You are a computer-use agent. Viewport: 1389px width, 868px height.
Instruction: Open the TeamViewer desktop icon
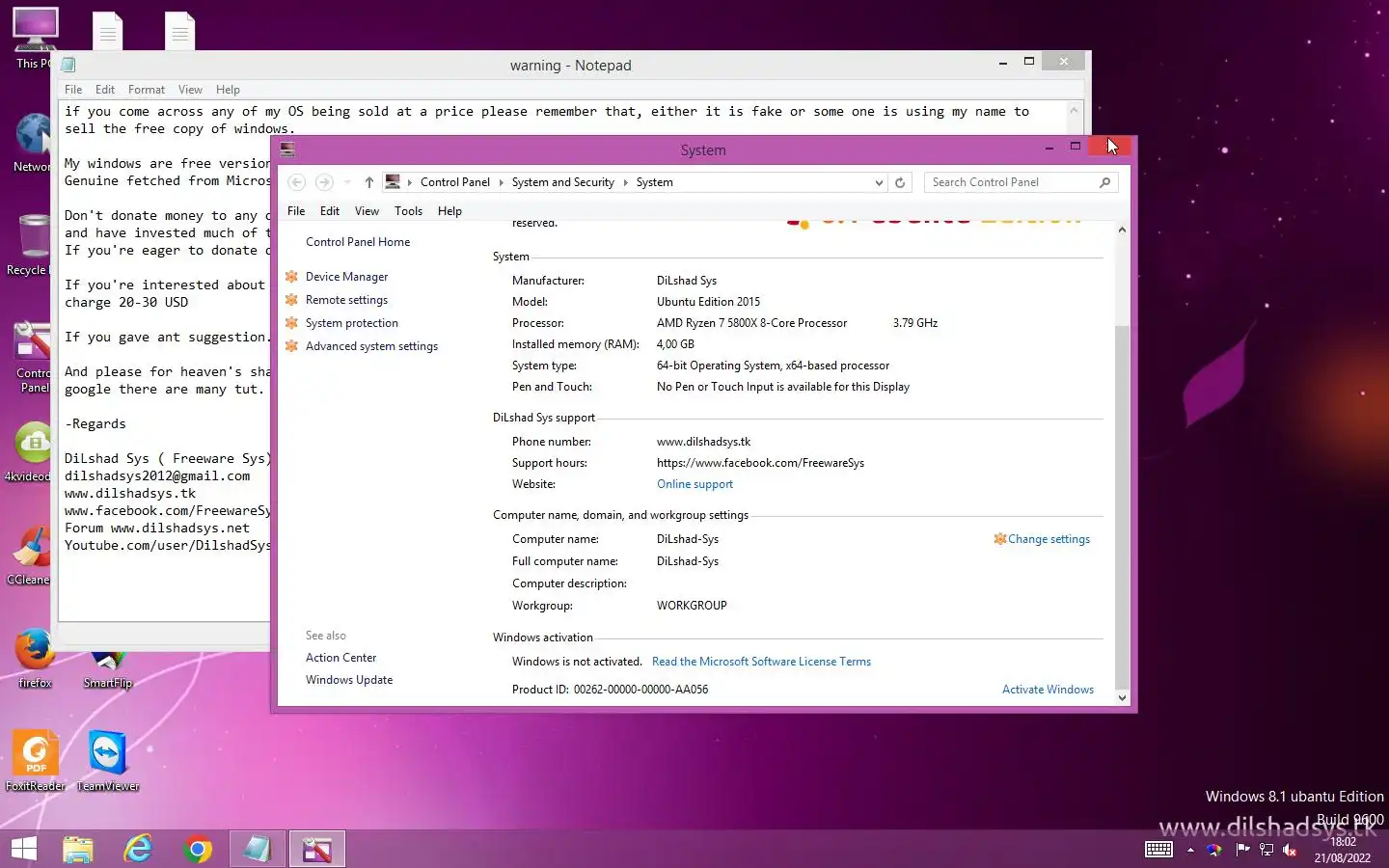coord(107,761)
